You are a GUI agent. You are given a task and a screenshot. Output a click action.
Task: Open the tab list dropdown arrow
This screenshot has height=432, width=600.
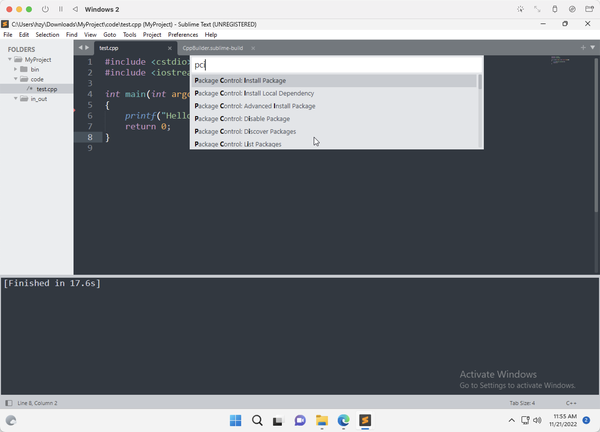pyautogui.click(x=592, y=47)
